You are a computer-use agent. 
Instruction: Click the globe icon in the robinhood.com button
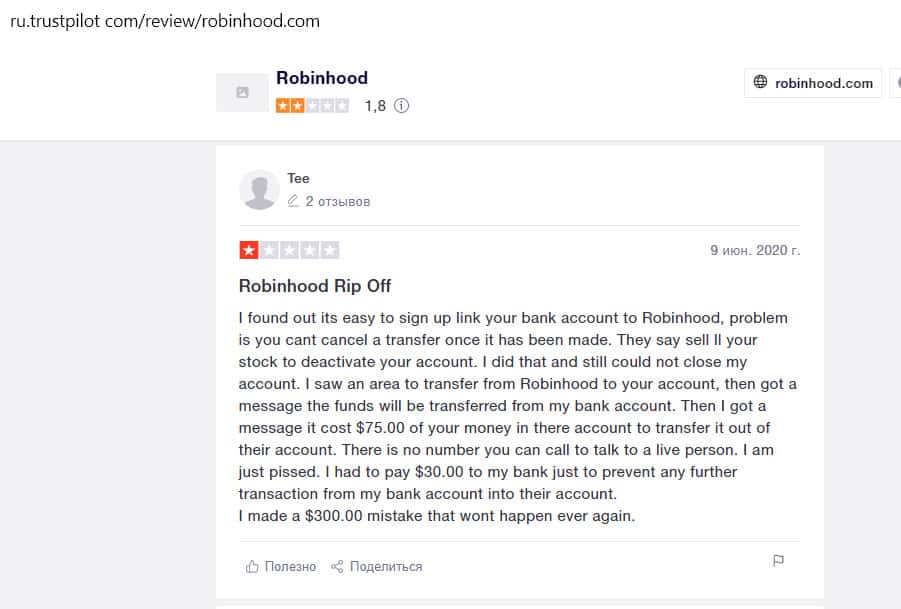(x=760, y=83)
